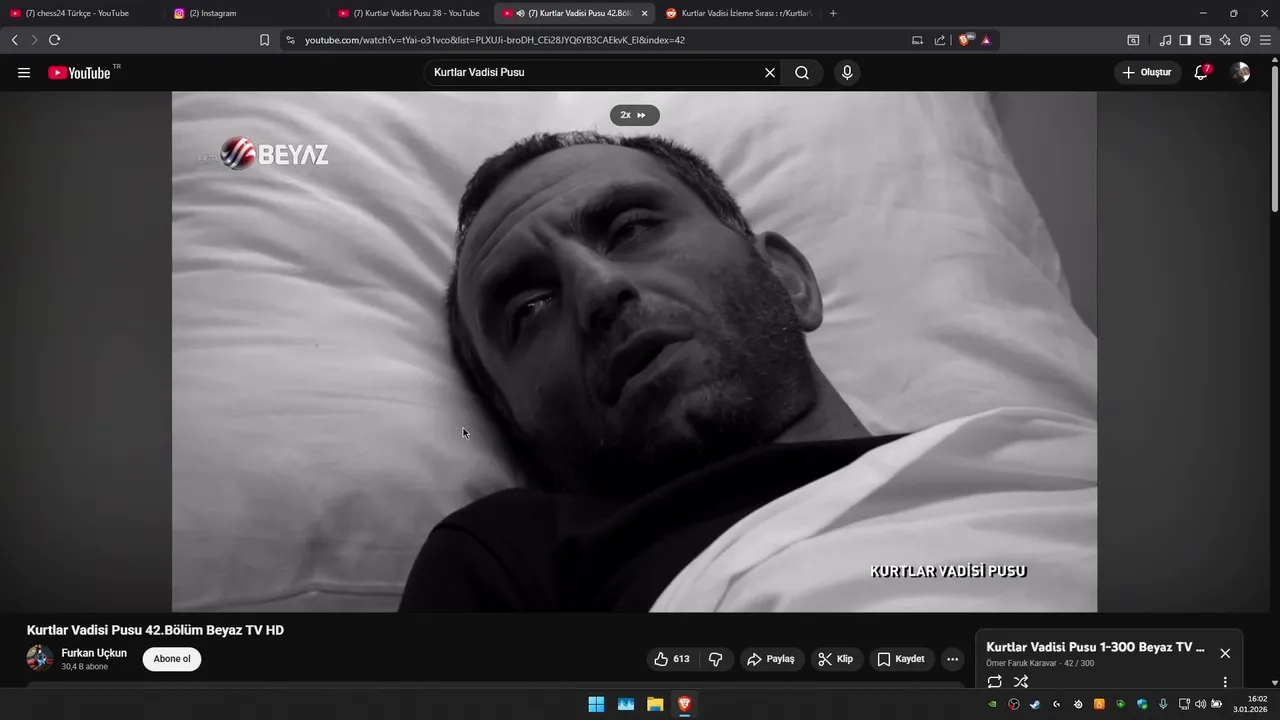This screenshot has width=1280, height=720.
Task: Open Brave Wallet icon
Action: [1205, 40]
